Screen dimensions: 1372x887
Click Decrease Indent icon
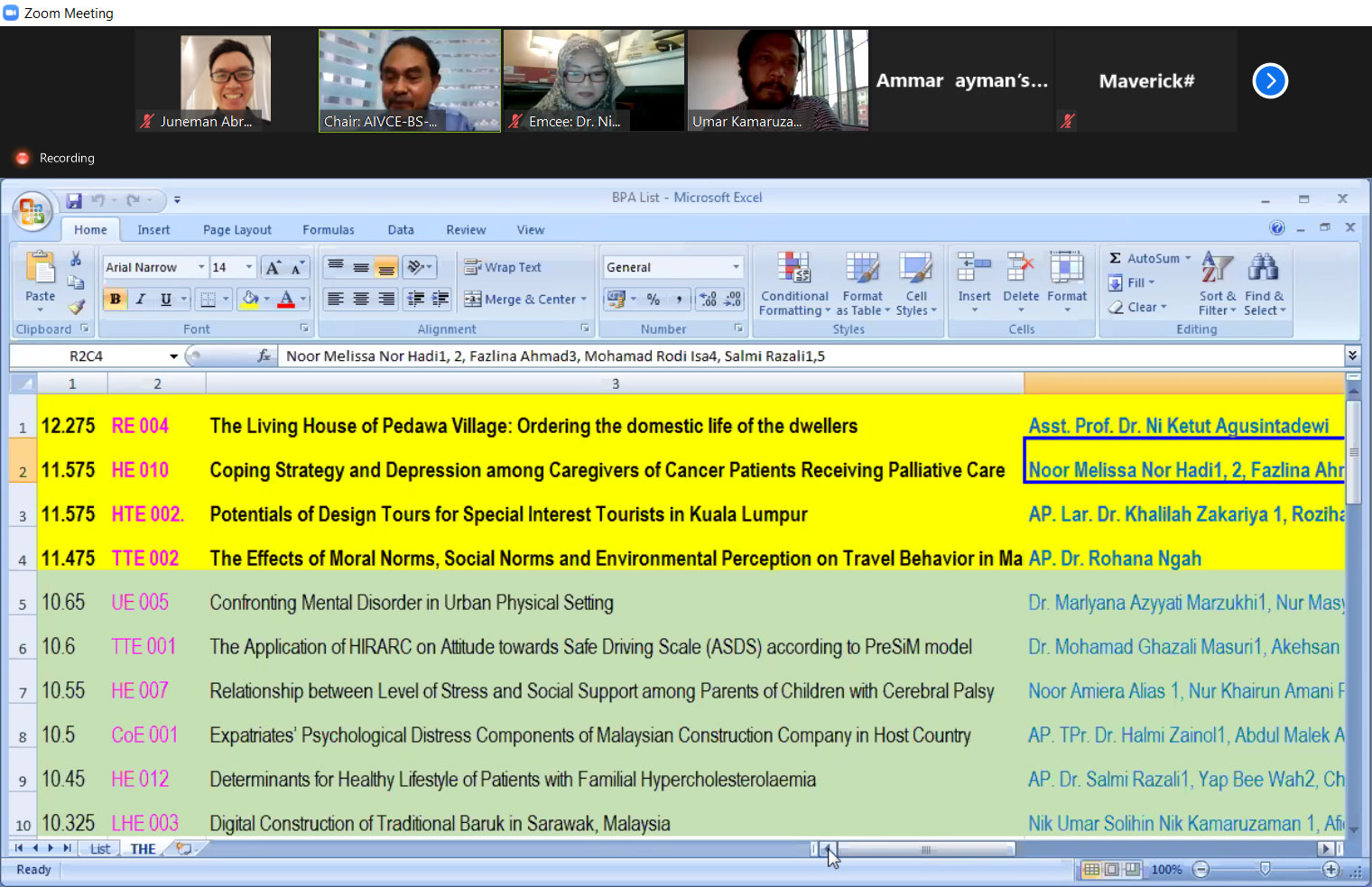point(415,299)
